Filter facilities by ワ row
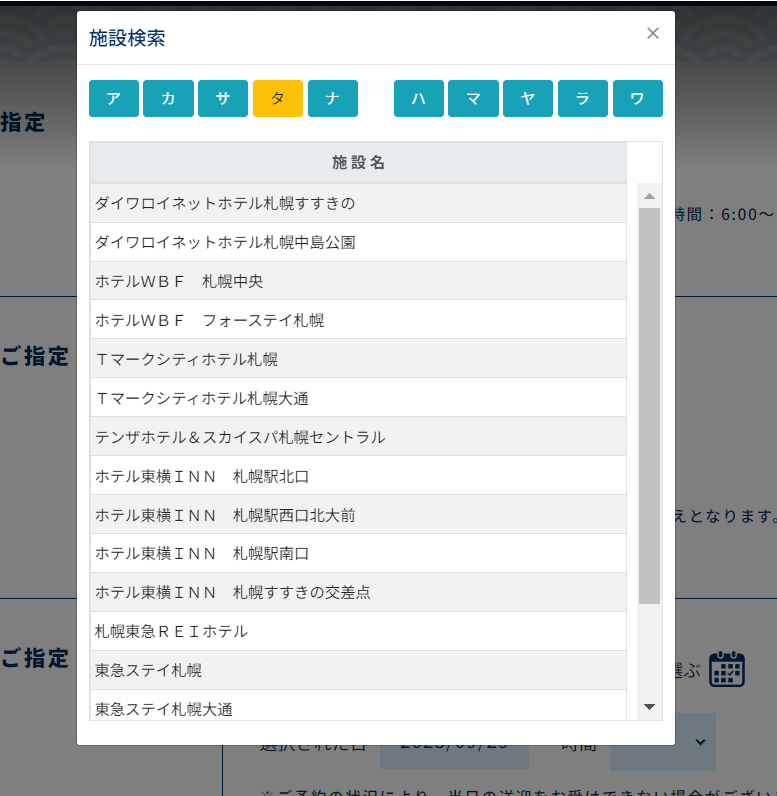 click(x=638, y=98)
